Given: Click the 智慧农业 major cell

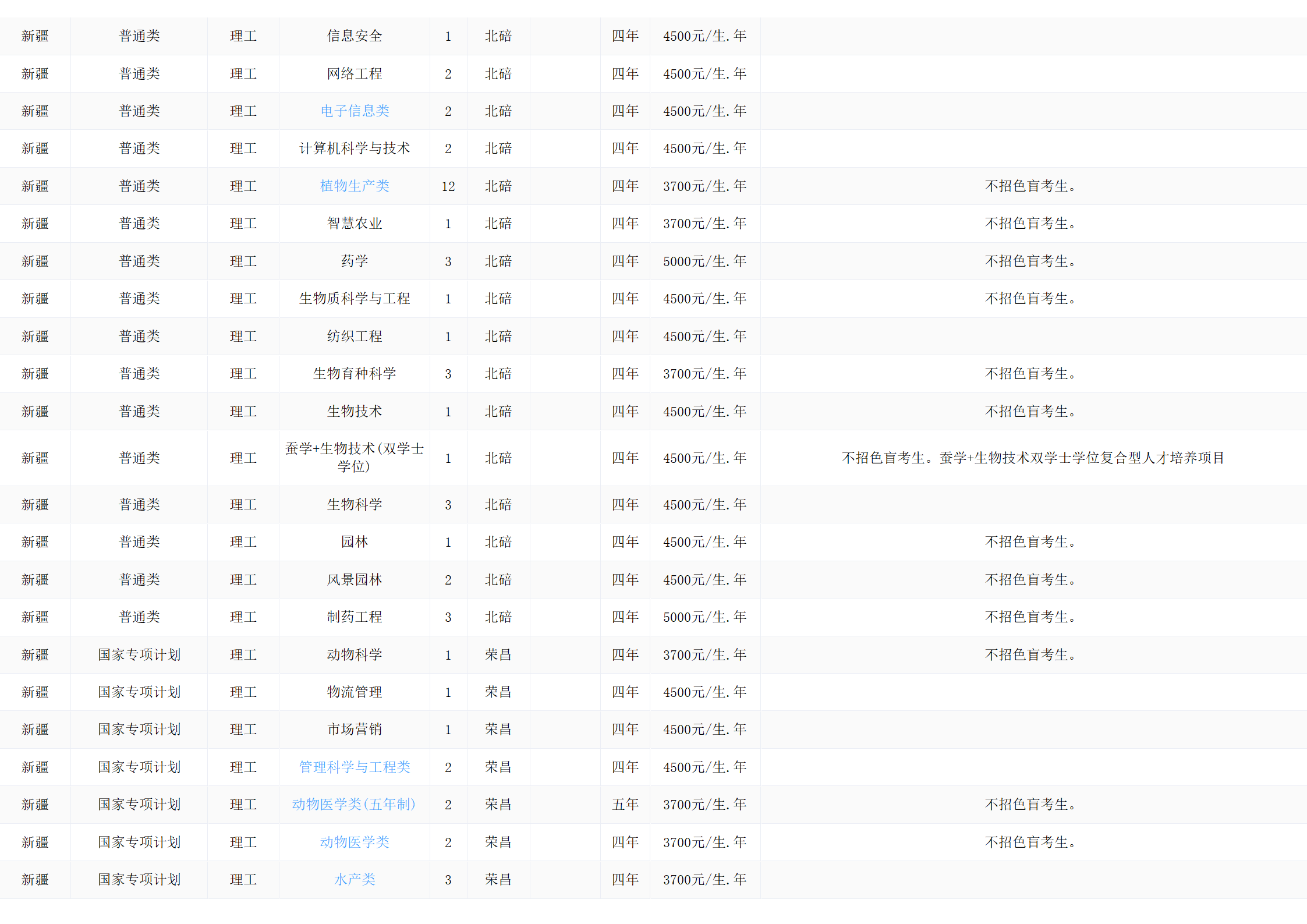Looking at the screenshot, I should (355, 224).
